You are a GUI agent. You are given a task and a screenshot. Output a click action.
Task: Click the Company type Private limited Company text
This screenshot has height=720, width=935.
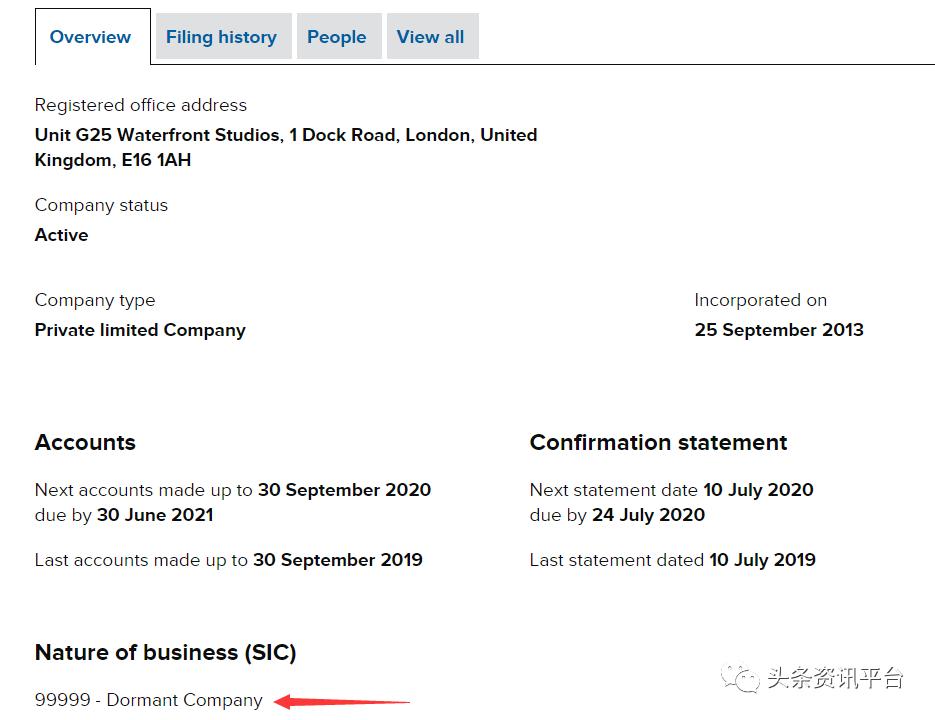tap(140, 329)
